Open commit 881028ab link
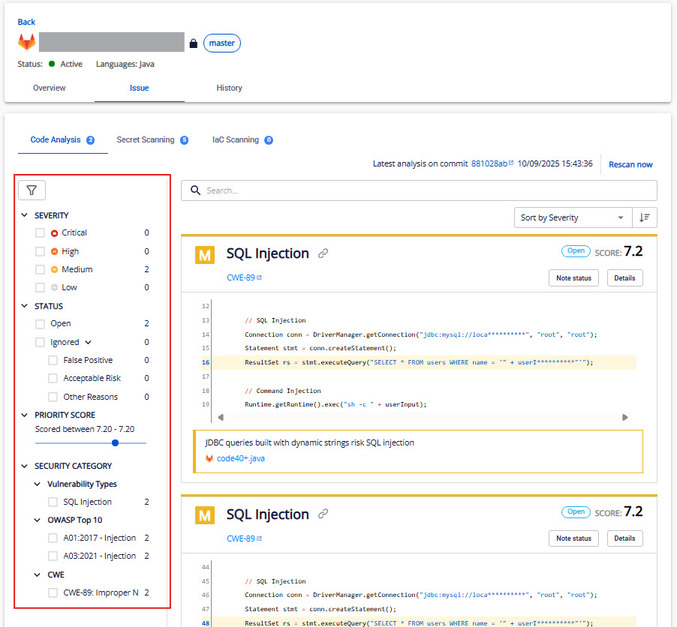677x627 pixels. point(489,164)
